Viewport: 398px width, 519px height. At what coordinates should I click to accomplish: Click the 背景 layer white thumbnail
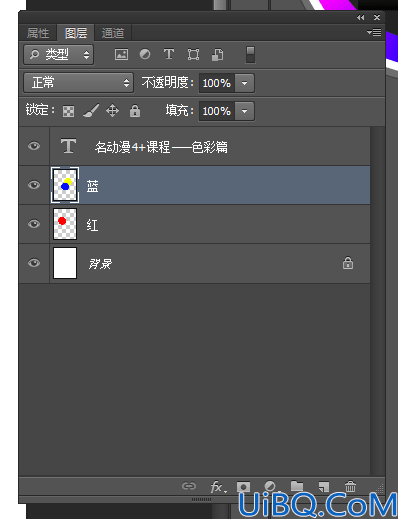click(65, 263)
